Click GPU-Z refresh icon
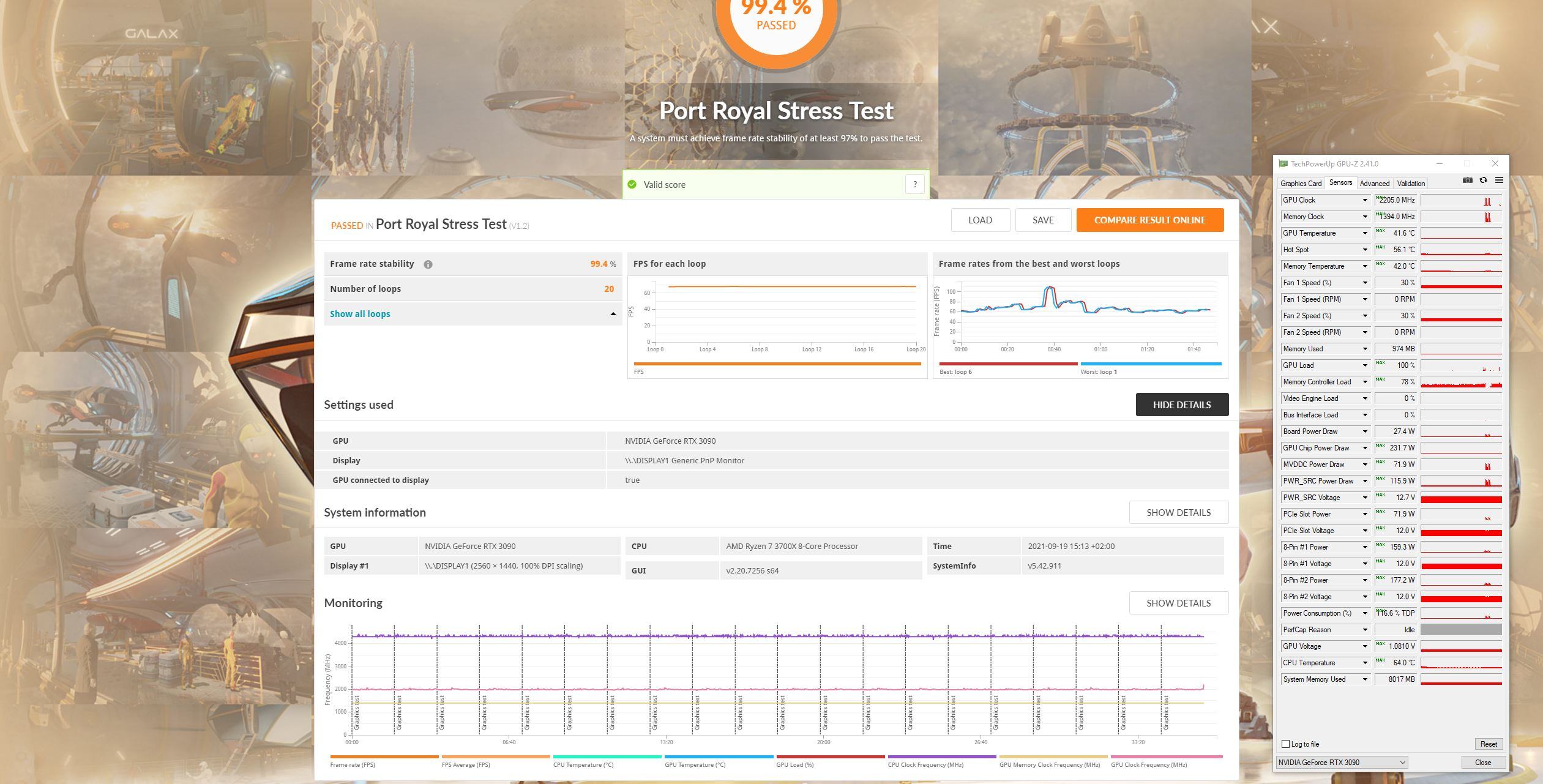 1483,180
